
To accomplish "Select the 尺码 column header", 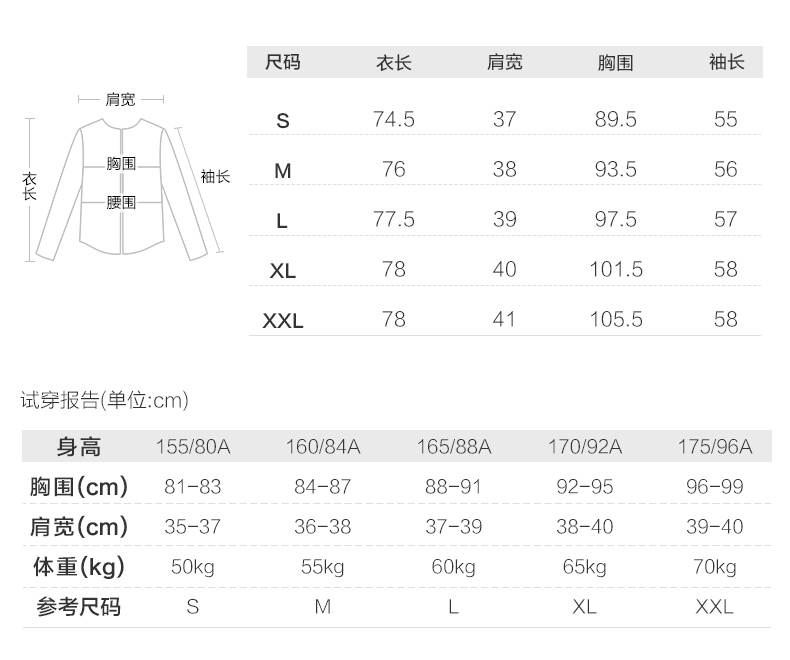I will (283, 62).
